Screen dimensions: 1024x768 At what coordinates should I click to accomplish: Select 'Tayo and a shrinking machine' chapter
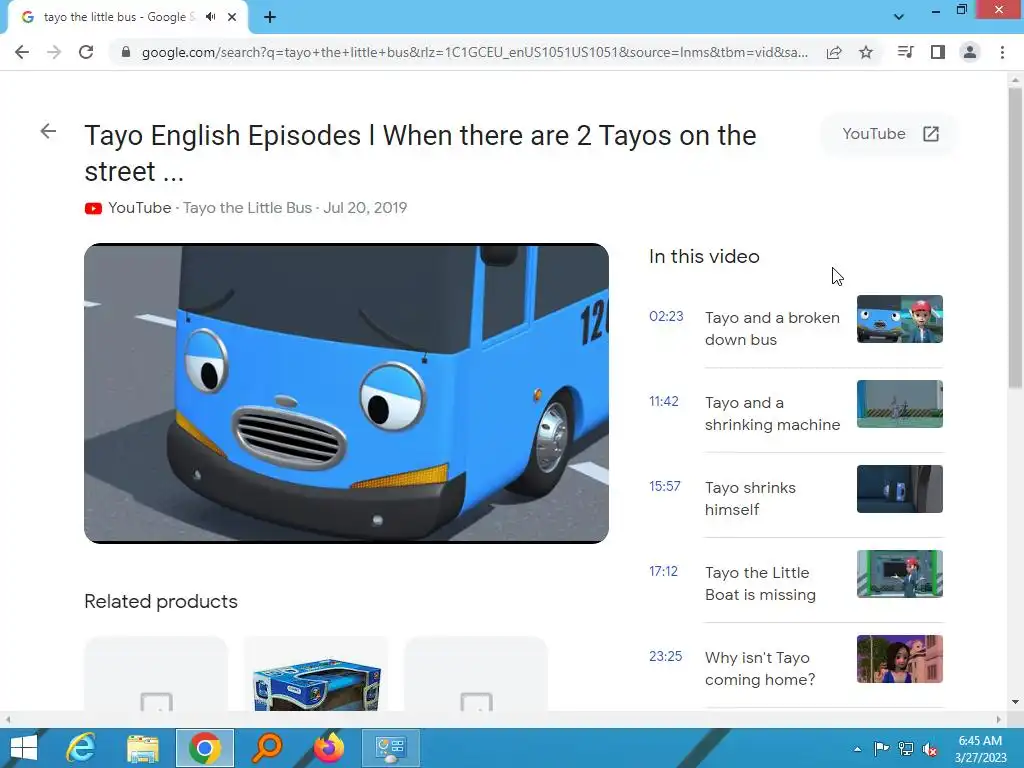(x=772, y=413)
